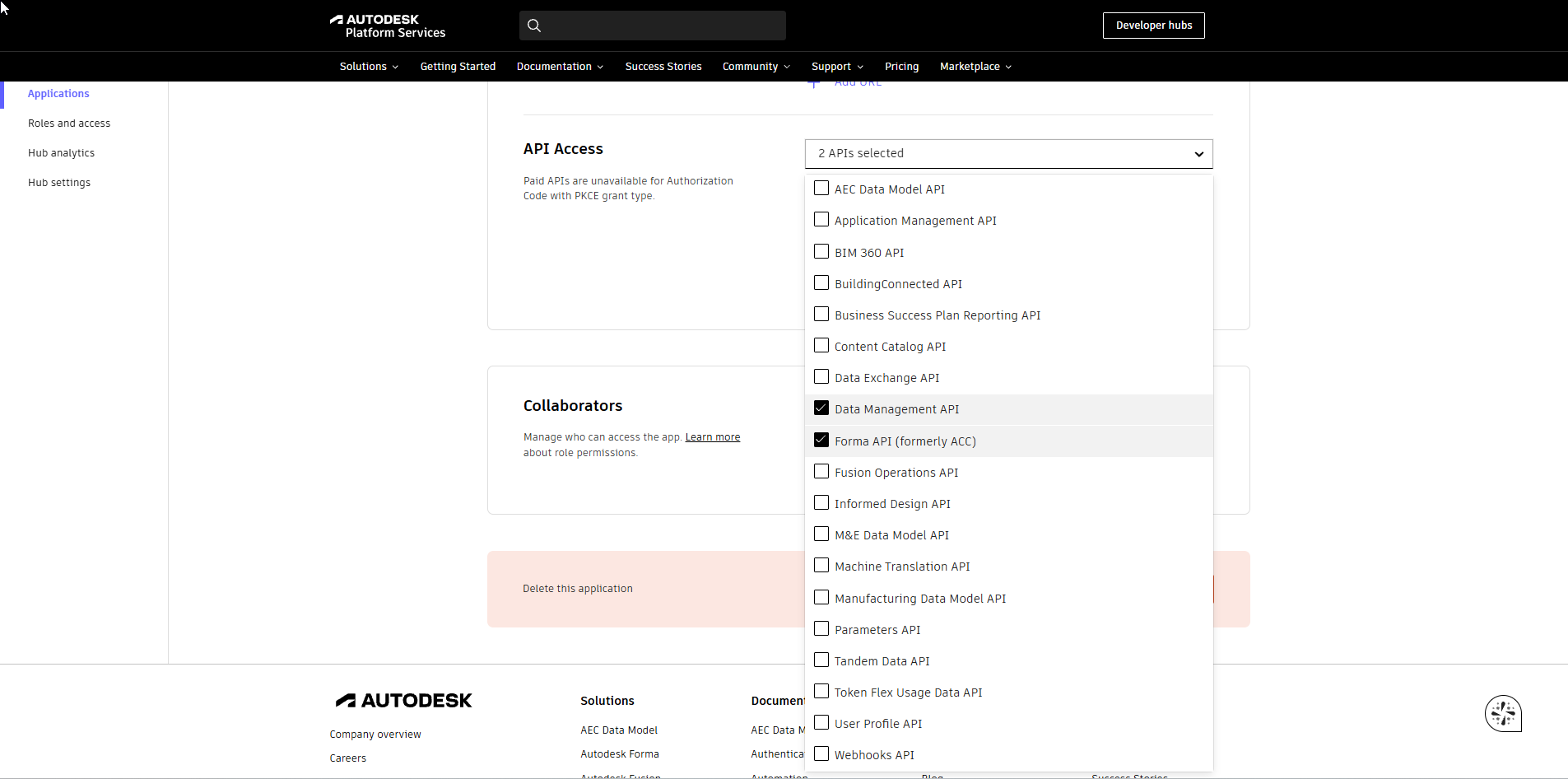Image resolution: width=1568 pixels, height=779 pixels.
Task: Click the Careers footer link
Action: 348,758
